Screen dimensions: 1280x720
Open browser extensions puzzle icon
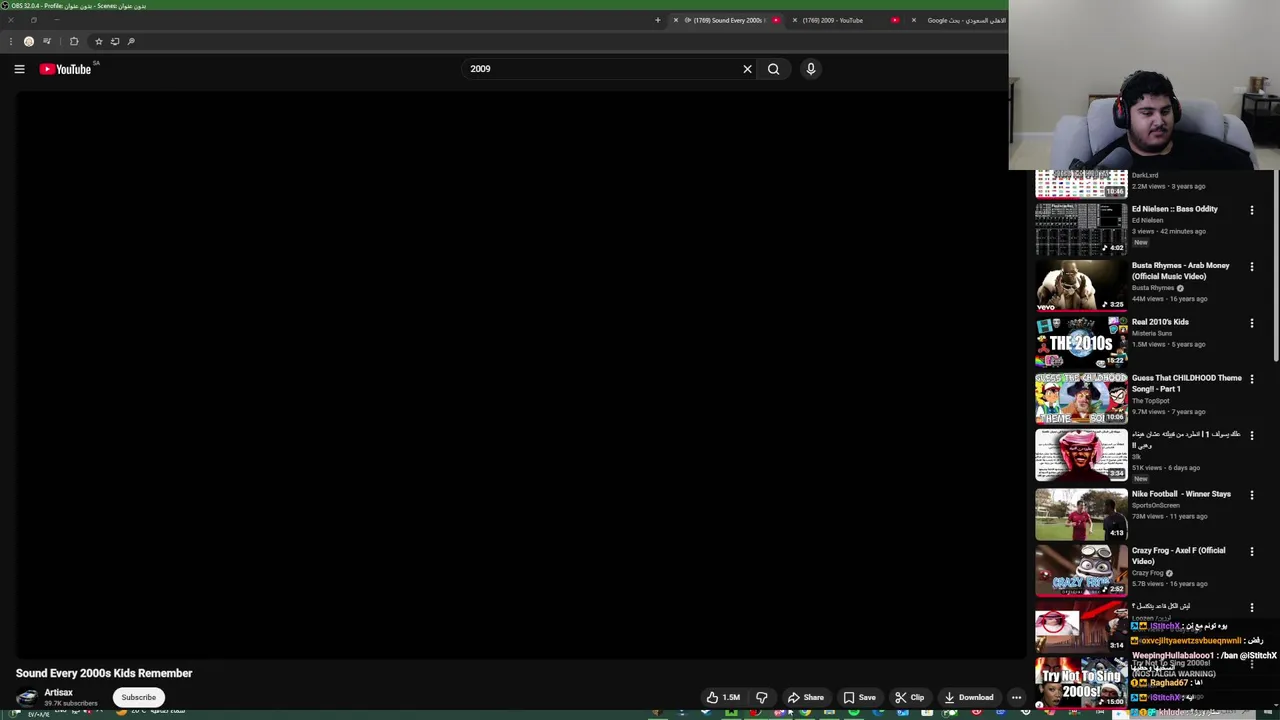coord(74,41)
